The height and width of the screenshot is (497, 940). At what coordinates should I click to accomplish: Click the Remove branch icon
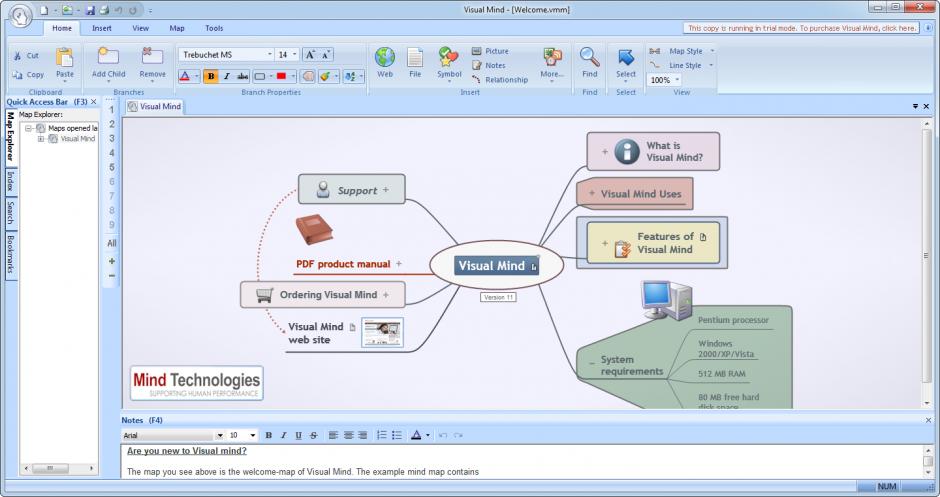(152, 56)
